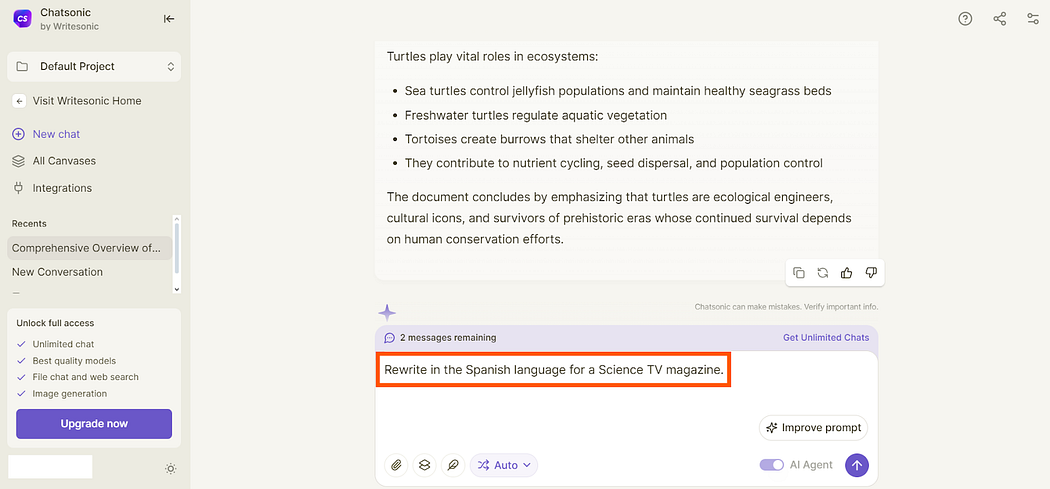Toggle the light/dark theme sun icon
Viewport: 1050px width, 489px height.
coord(171,469)
